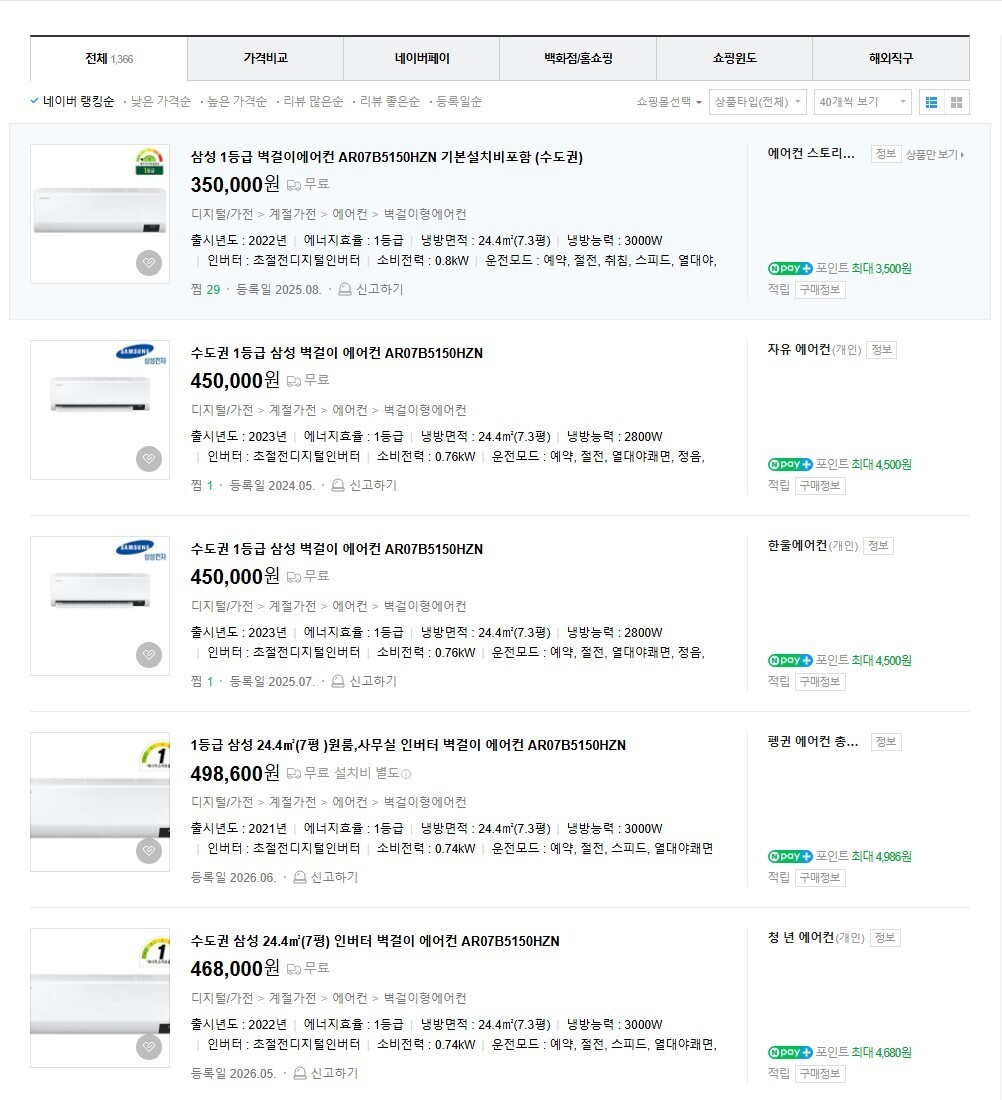Click heart on 468,000원 product image
The width and height of the screenshot is (1002, 1100).
point(149,1047)
